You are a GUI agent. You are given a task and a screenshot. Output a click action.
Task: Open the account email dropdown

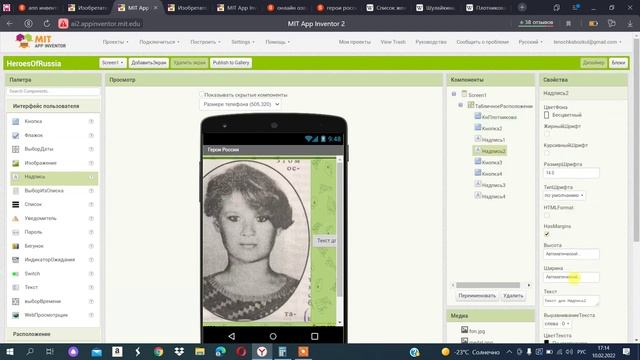click(587, 42)
